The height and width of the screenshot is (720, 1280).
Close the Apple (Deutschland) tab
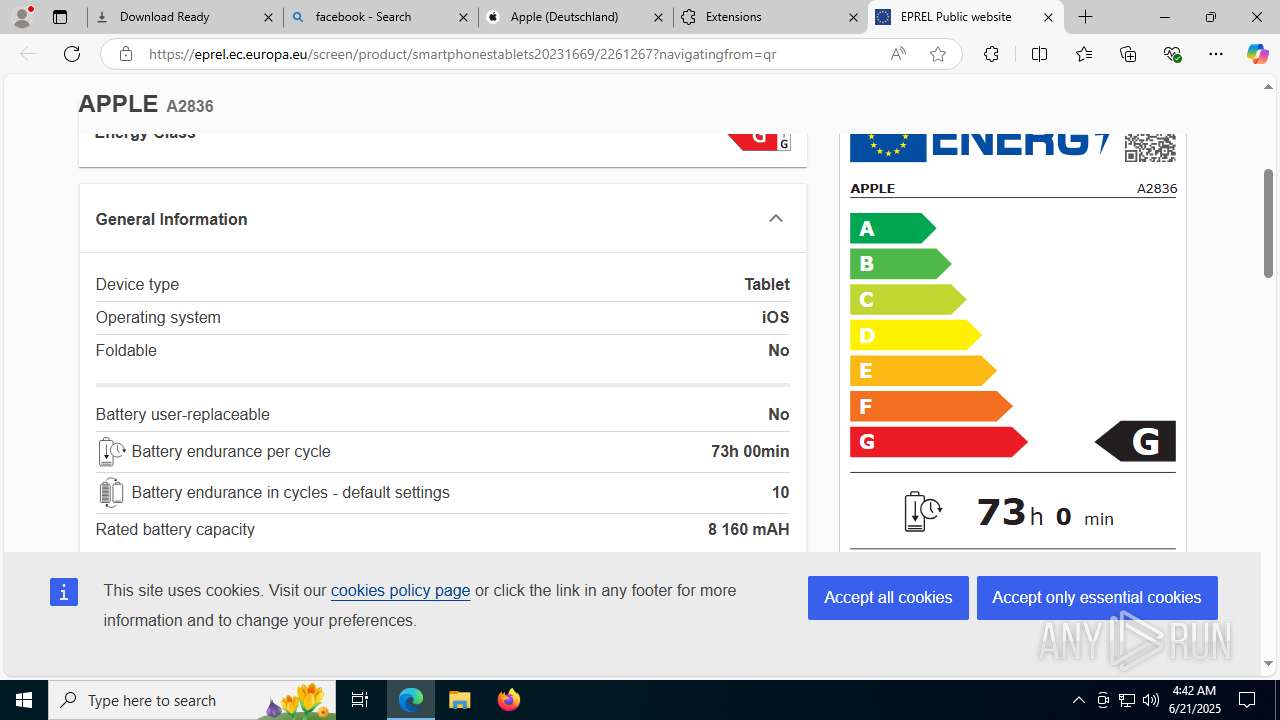click(658, 17)
